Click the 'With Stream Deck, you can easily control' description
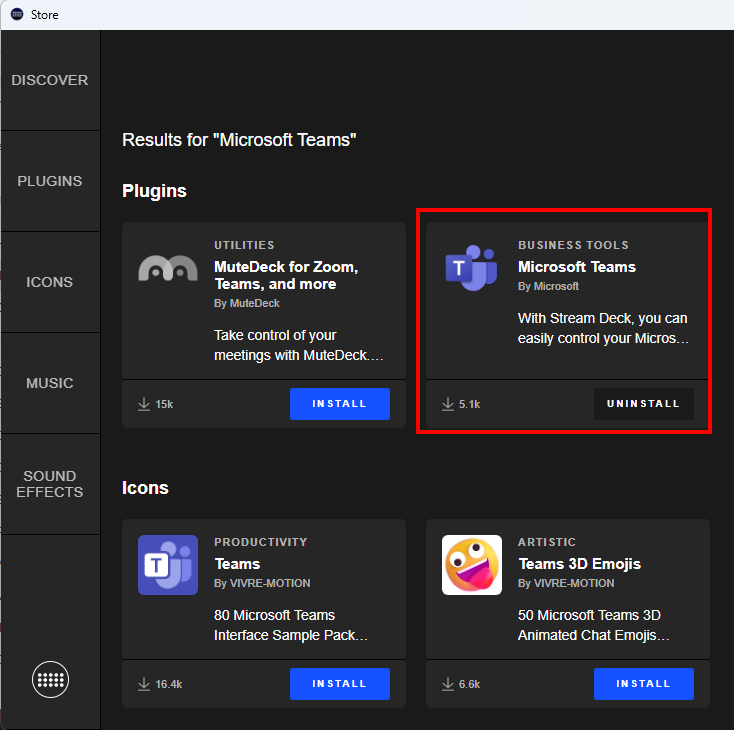Screen dimensions: 734x730 coord(603,328)
